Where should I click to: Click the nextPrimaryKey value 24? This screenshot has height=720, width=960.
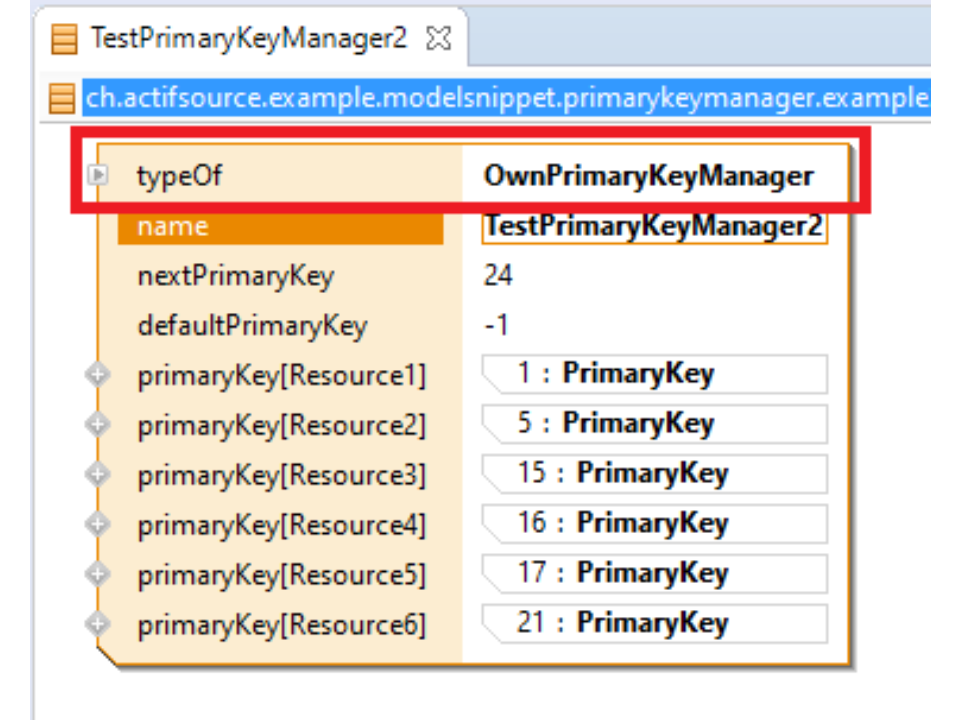coord(498,276)
